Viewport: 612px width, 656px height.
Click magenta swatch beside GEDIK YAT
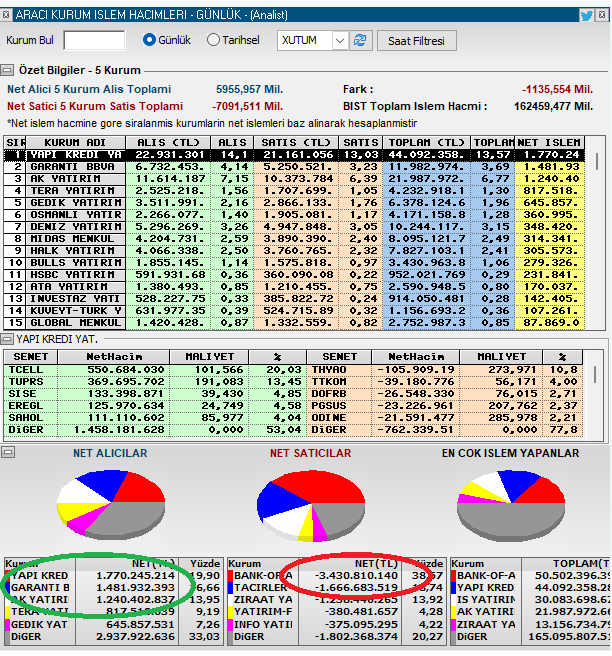coord(7,625)
